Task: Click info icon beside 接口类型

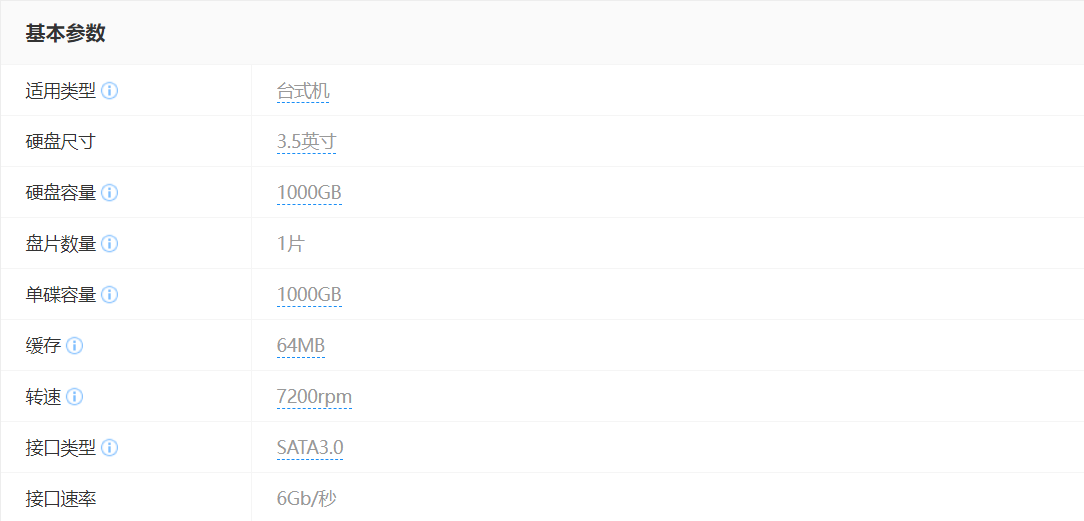Action: [x=110, y=448]
